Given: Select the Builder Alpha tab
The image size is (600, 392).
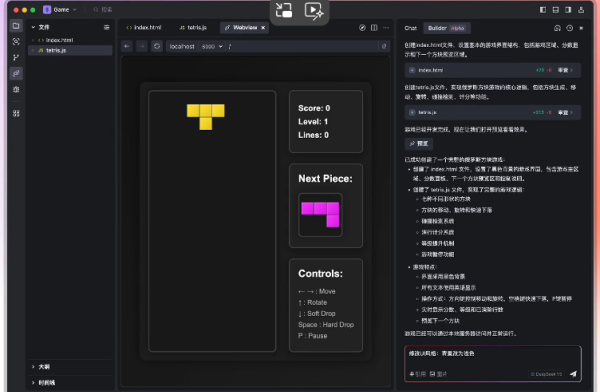Looking at the screenshot, I should click(446, 28).
